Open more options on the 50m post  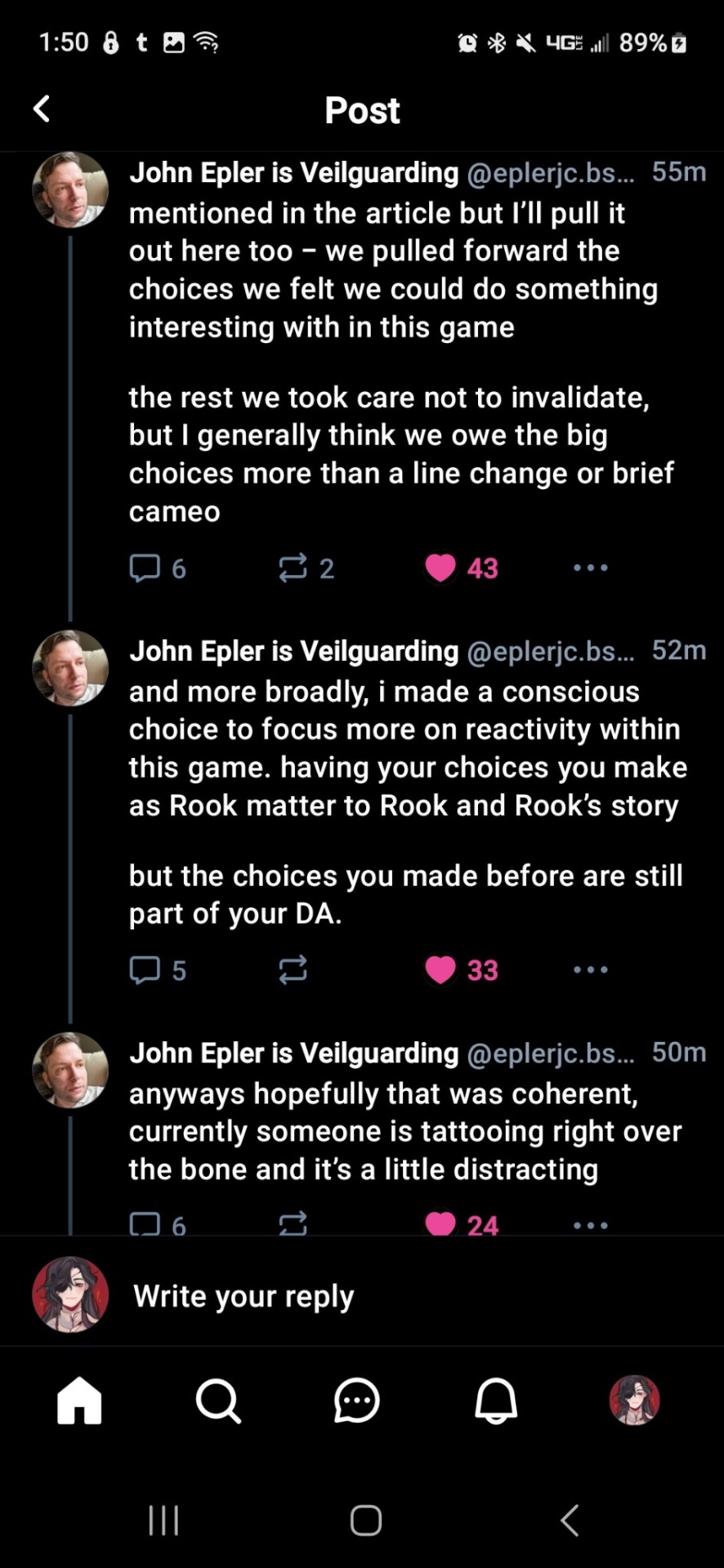point(590,1225)
